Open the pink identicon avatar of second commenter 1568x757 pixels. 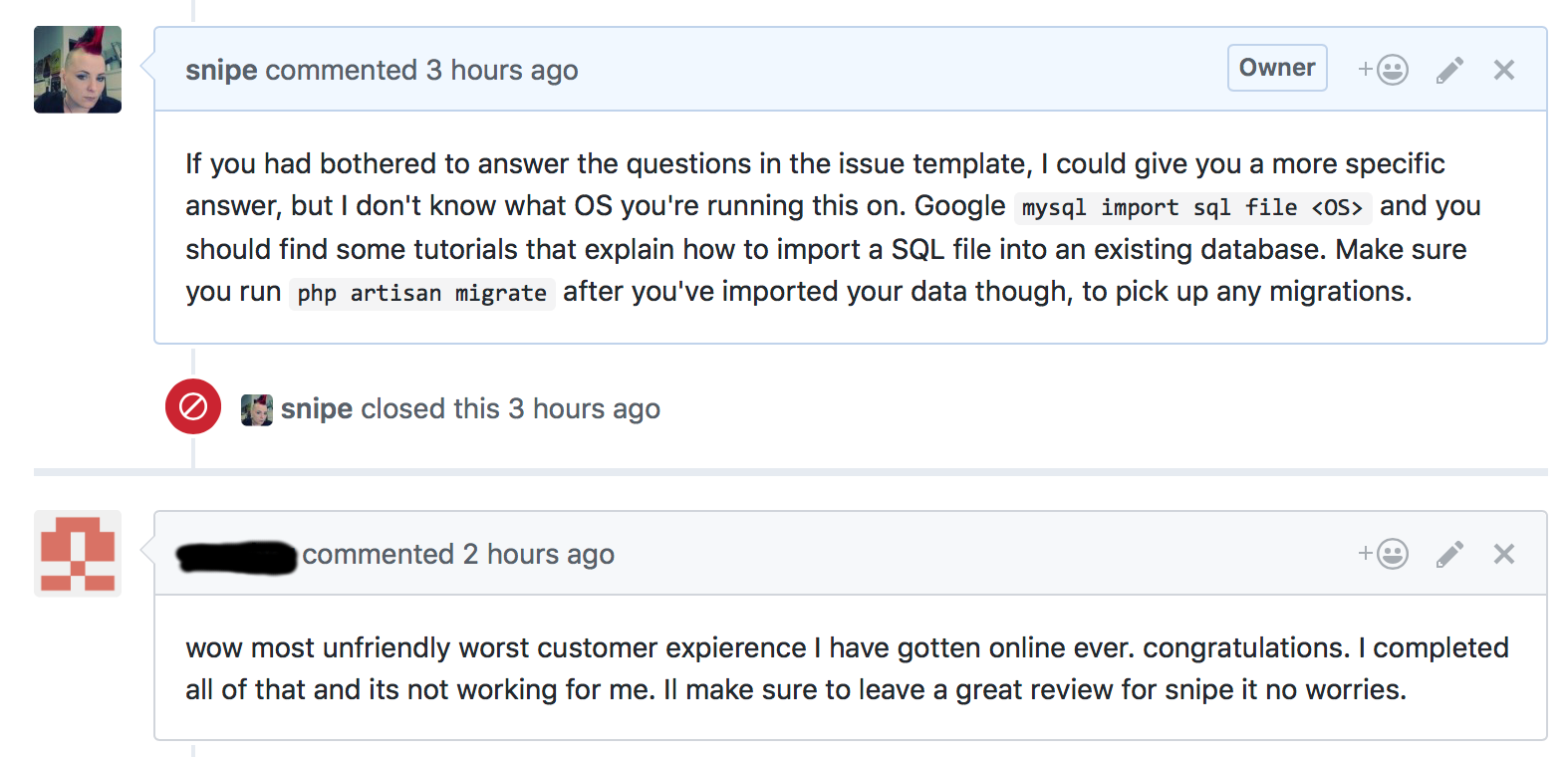click(78, 554)
